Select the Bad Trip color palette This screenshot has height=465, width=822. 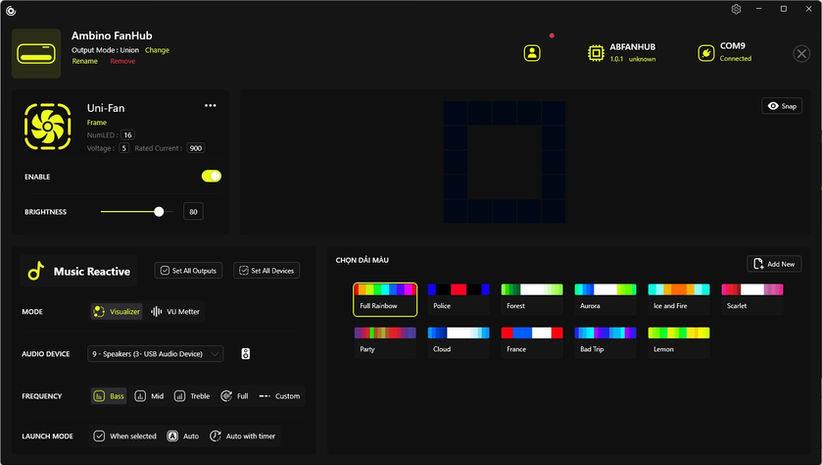(605, 342)
